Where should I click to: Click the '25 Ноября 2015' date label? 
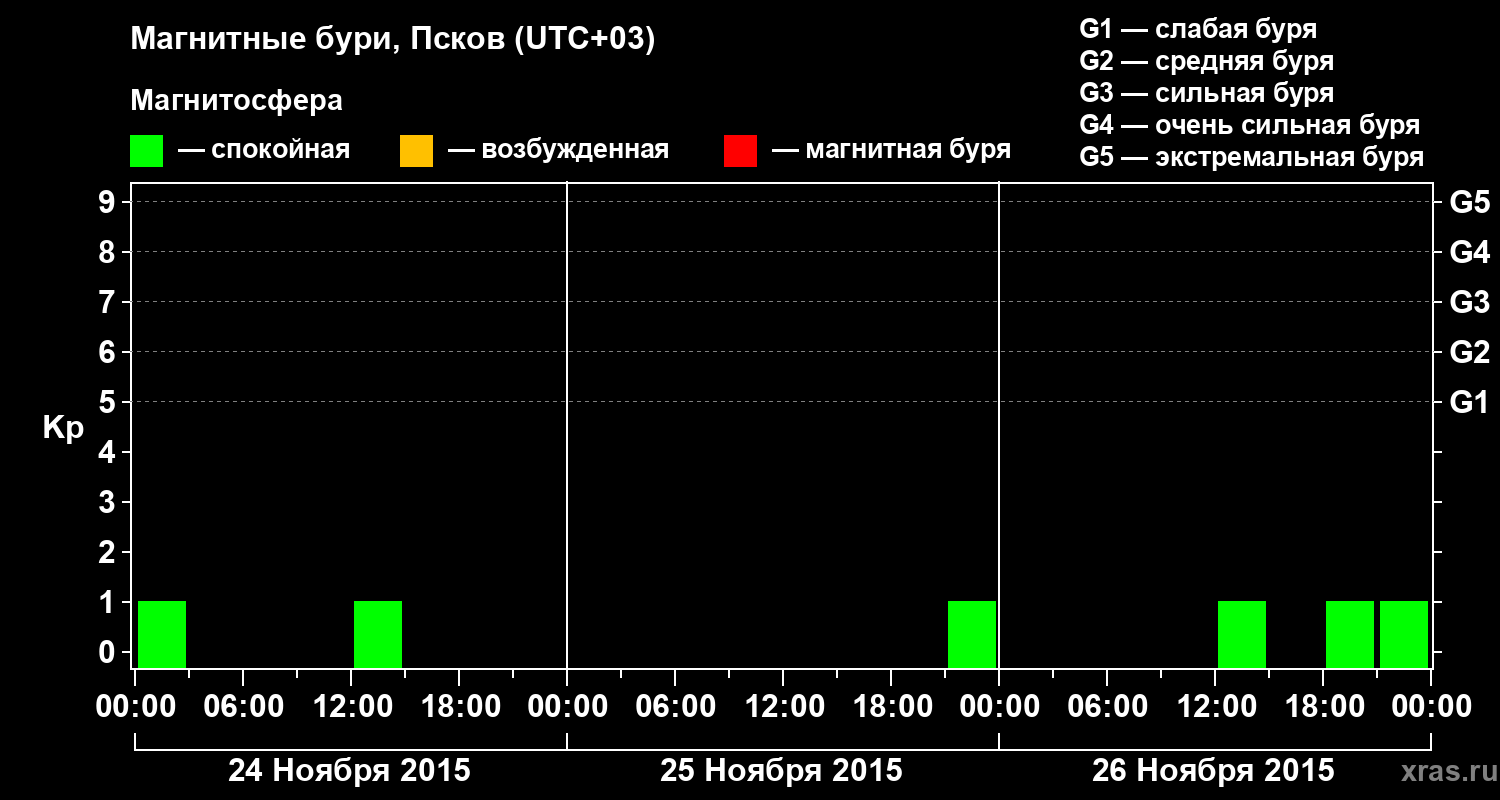(781, 770)
